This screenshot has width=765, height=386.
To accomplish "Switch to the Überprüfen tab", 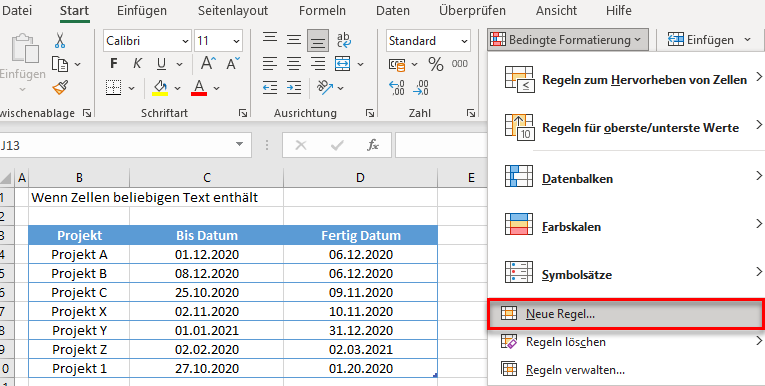I will coord(472,10).
